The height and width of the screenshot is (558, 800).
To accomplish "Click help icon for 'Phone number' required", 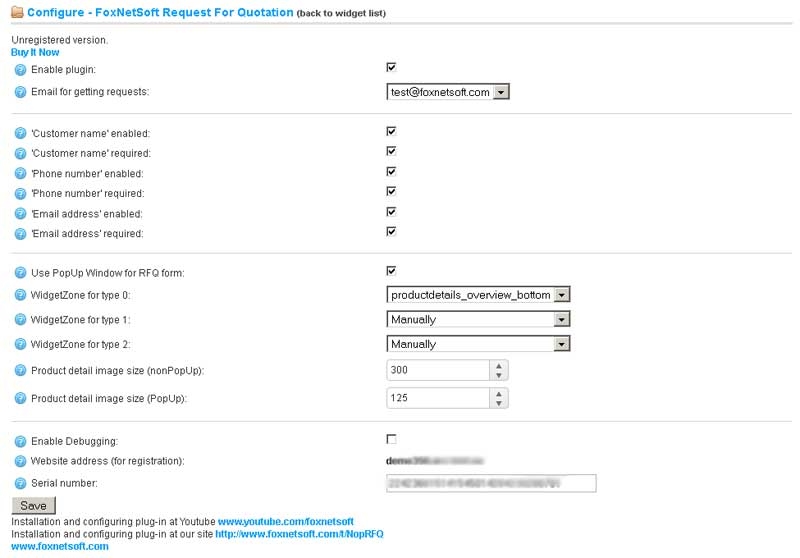I will (x=20, y=194).
